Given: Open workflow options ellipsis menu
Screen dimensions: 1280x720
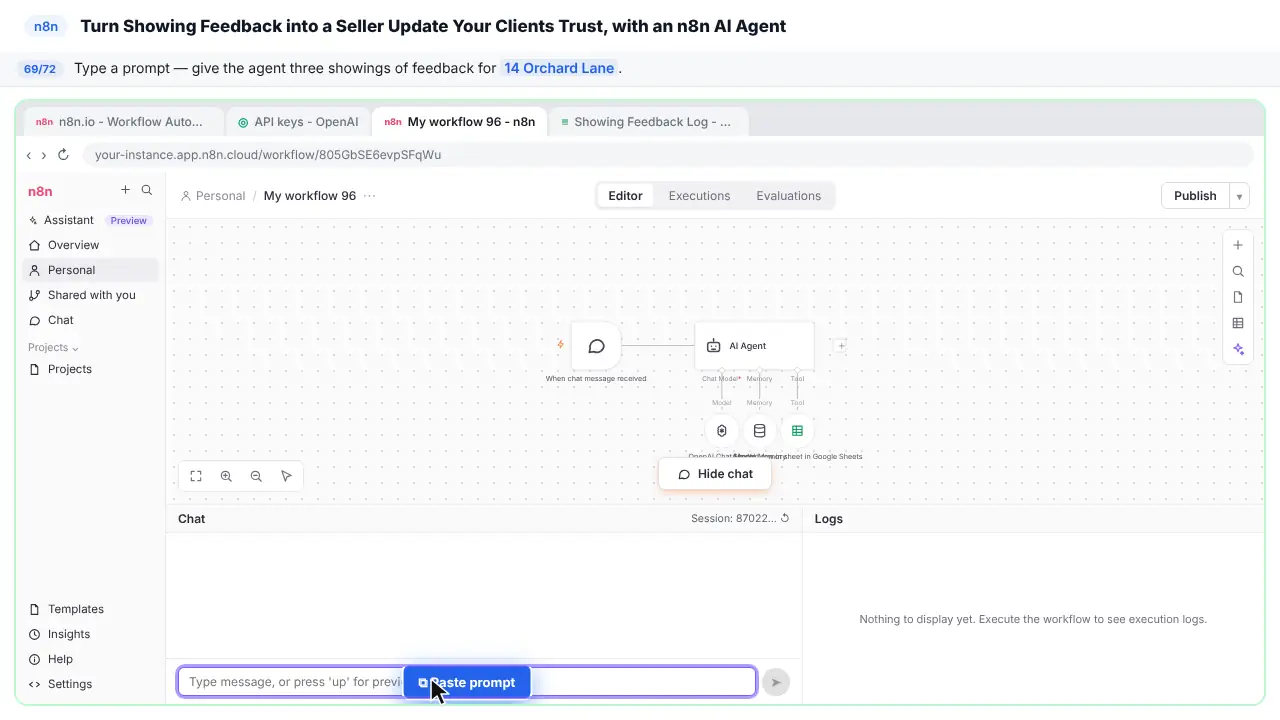Looking at the screenshot, I should [x=370, y=196].
